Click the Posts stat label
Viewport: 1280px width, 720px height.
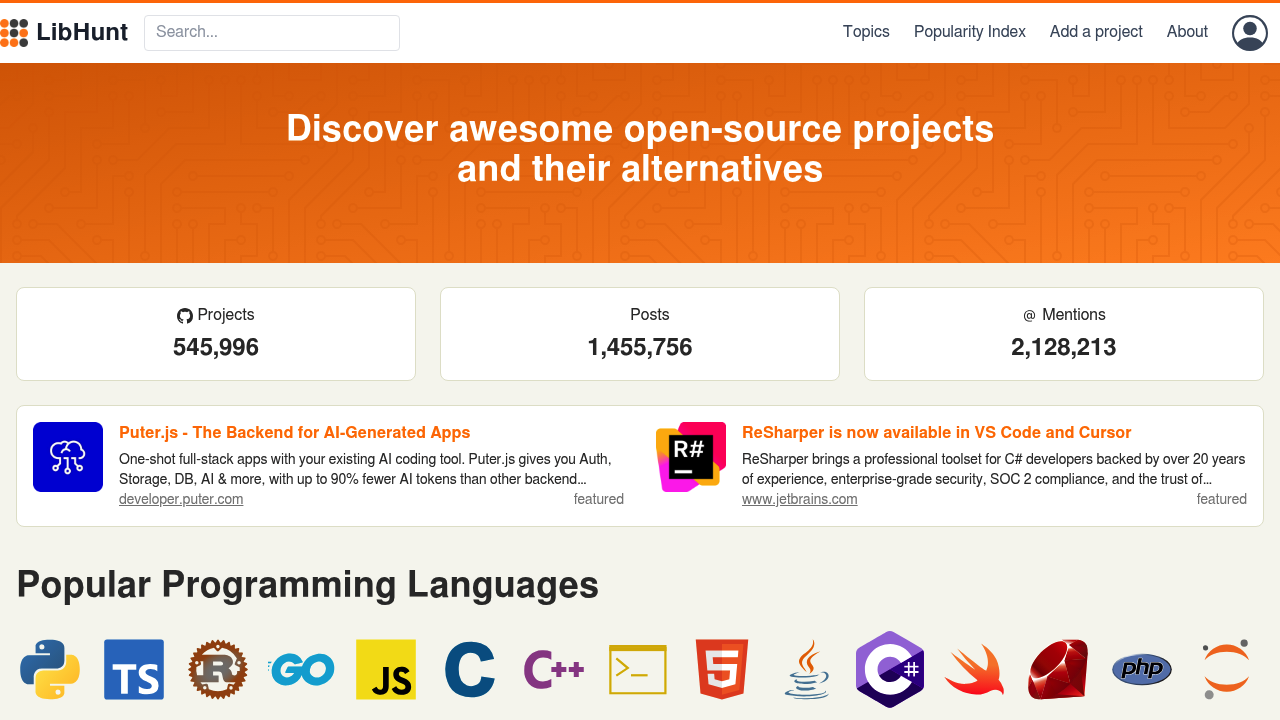coord(650,315)
